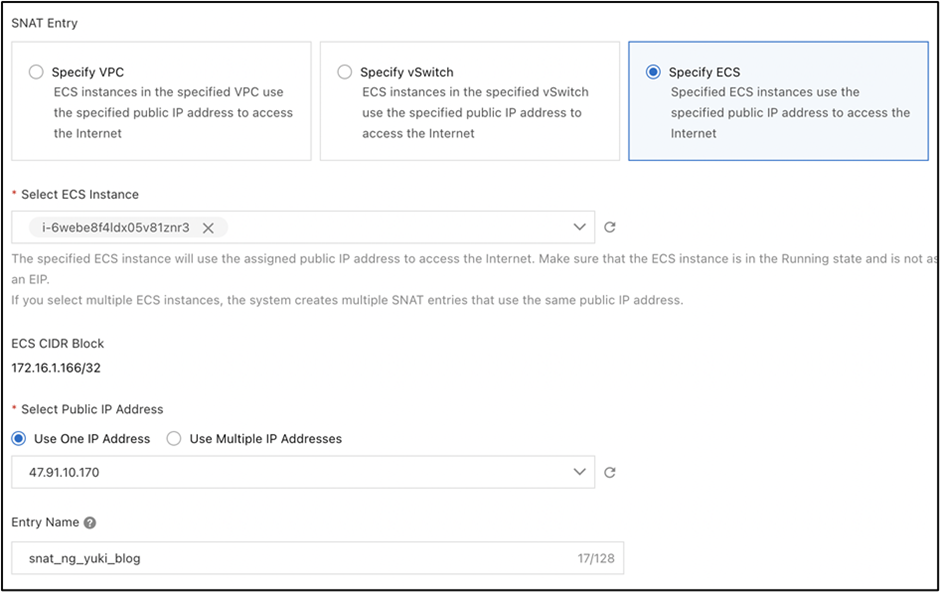The width and height of the screenshot is (940, 592).
Task: Select the Specify vSwitch radio button
Action: coord(345,72)
